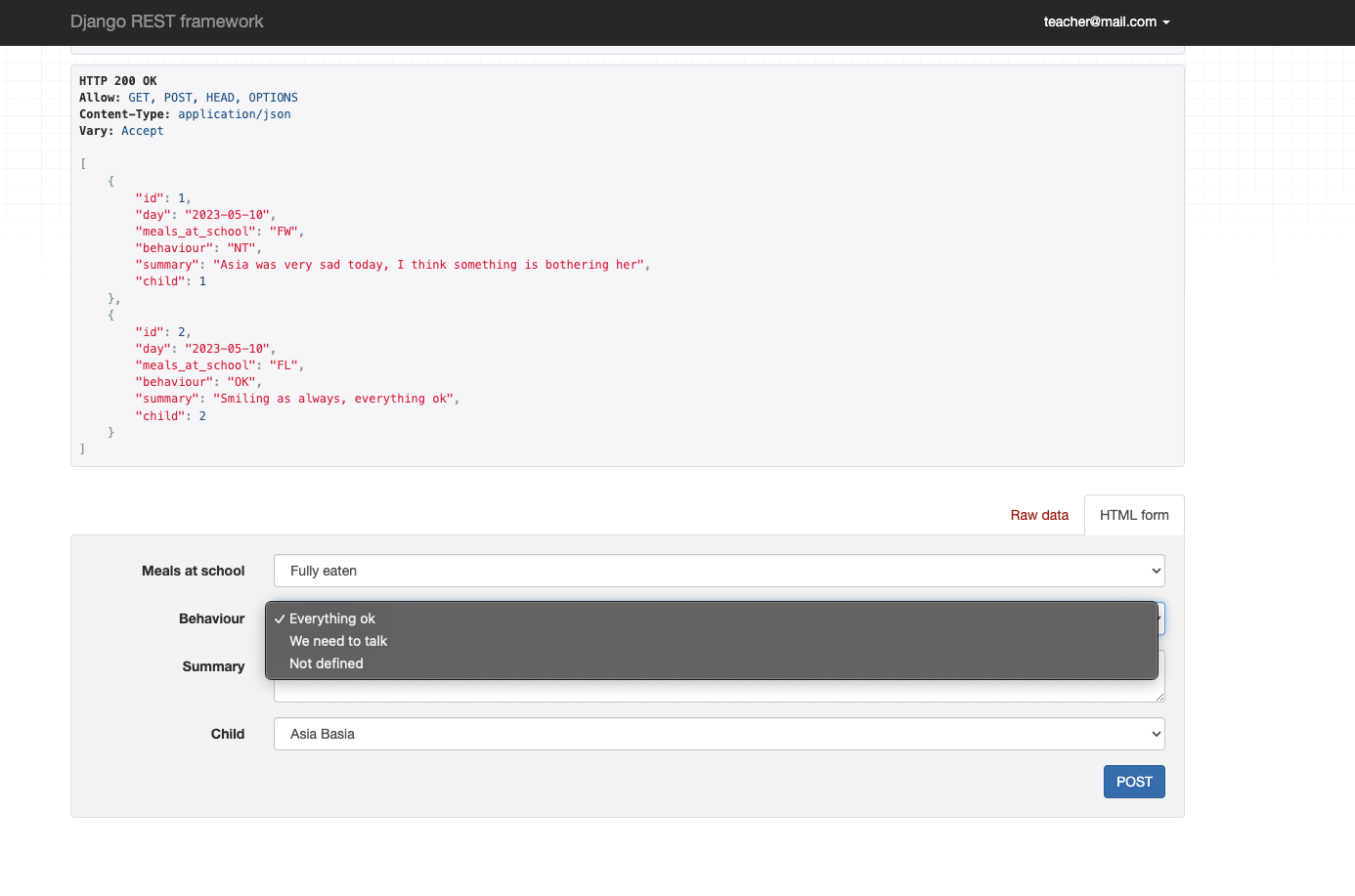Open the Django REST framework header link
This screenshot has height=896, width=1355.
point(166,21)
